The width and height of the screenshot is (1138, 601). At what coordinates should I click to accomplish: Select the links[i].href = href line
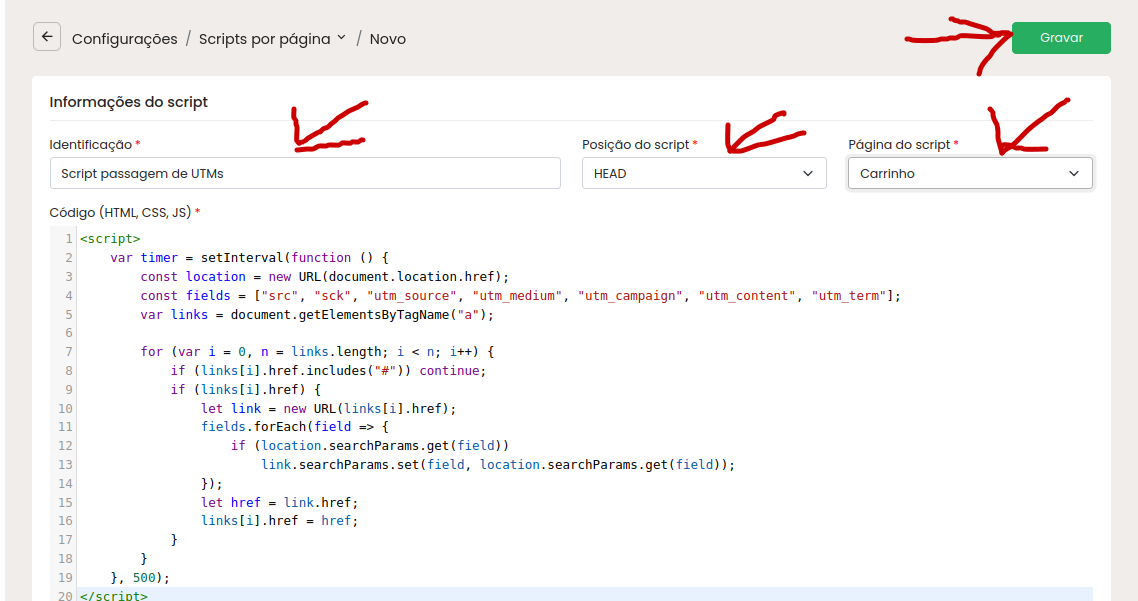[x=279, y=520]
